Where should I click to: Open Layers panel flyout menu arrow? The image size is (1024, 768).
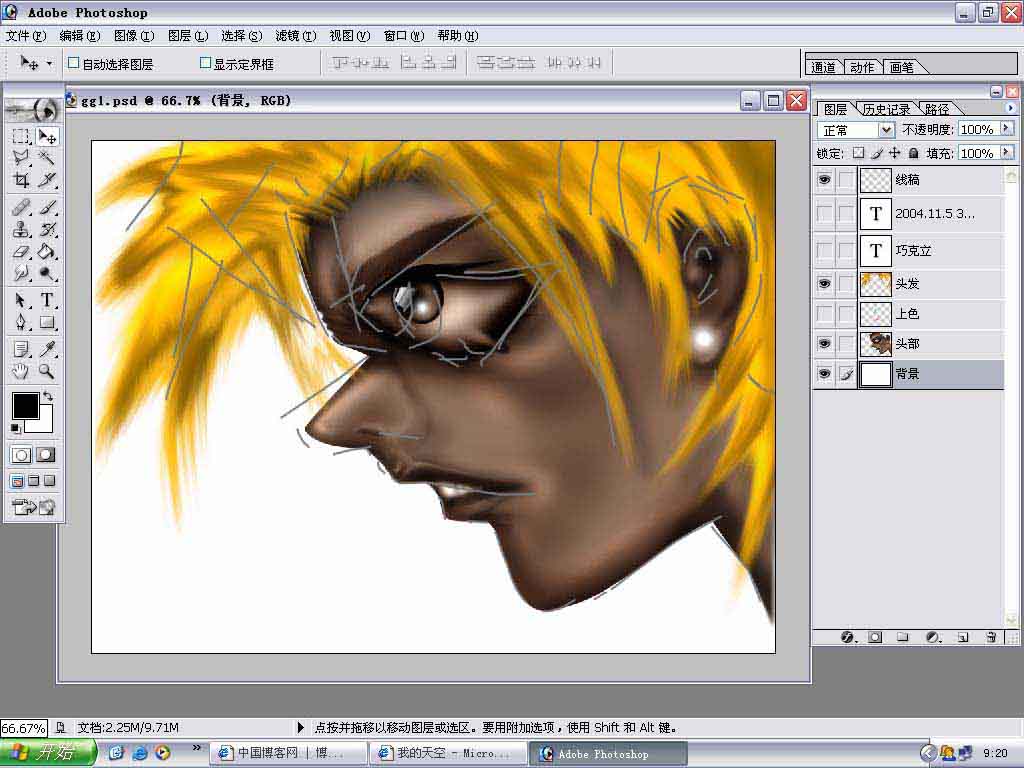(x=1010, y=108)
